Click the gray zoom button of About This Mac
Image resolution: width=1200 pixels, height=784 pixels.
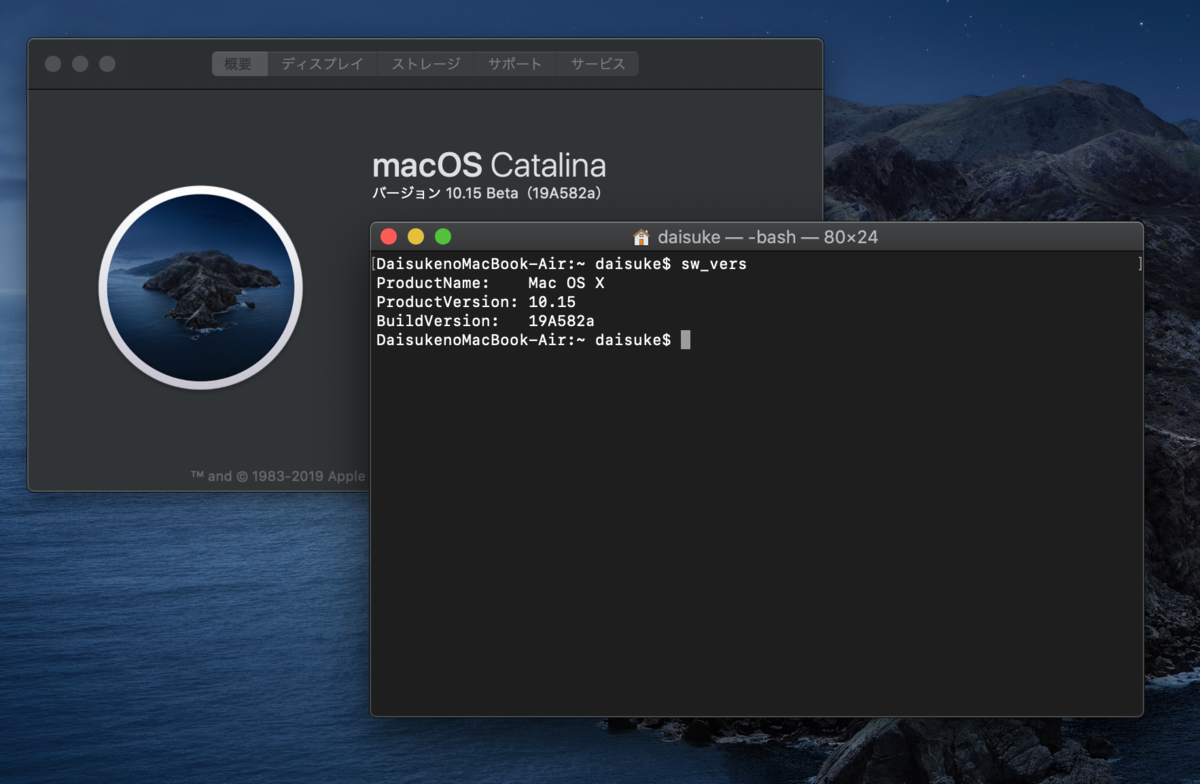[x=107, y=64]
